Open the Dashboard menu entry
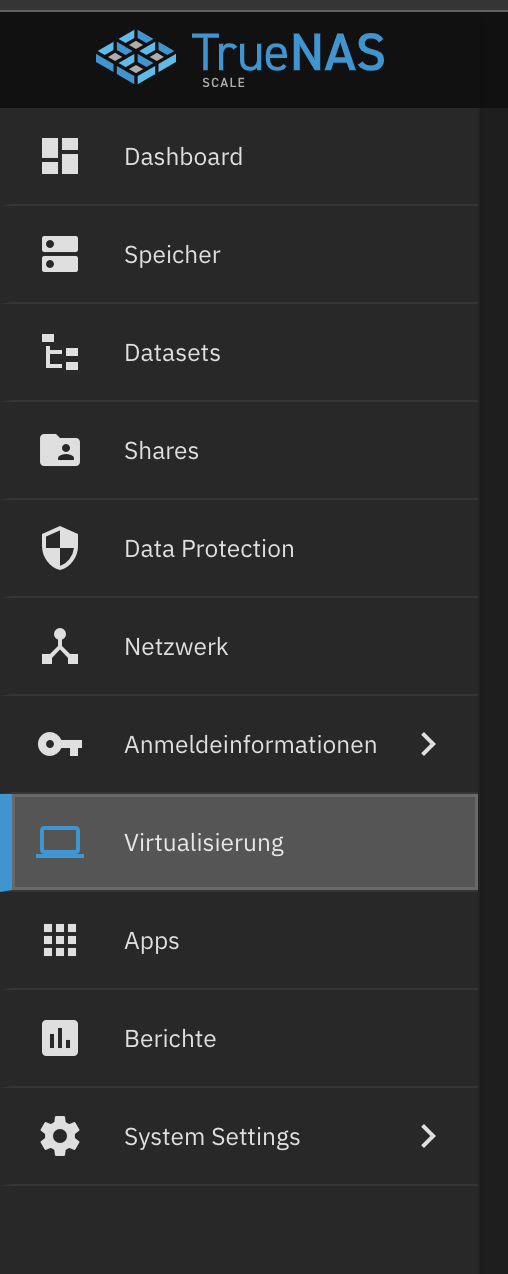Screen dimensions: 508x1274 pos(240,157)
